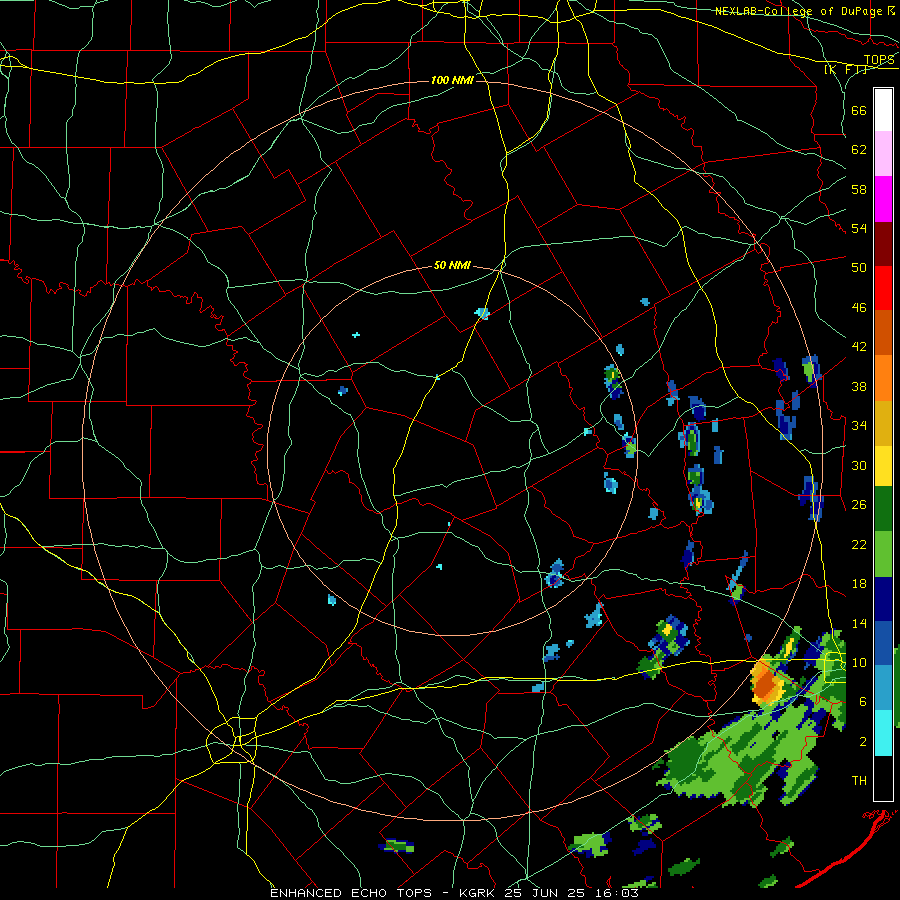Select the magenta legend swatch

click(883, 199)
